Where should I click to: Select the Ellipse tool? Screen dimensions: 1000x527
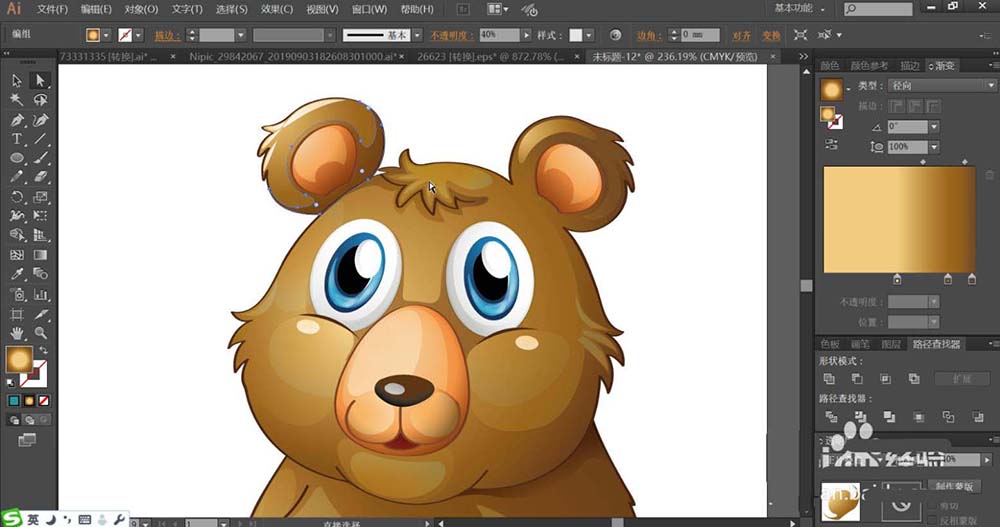point(17,158)
